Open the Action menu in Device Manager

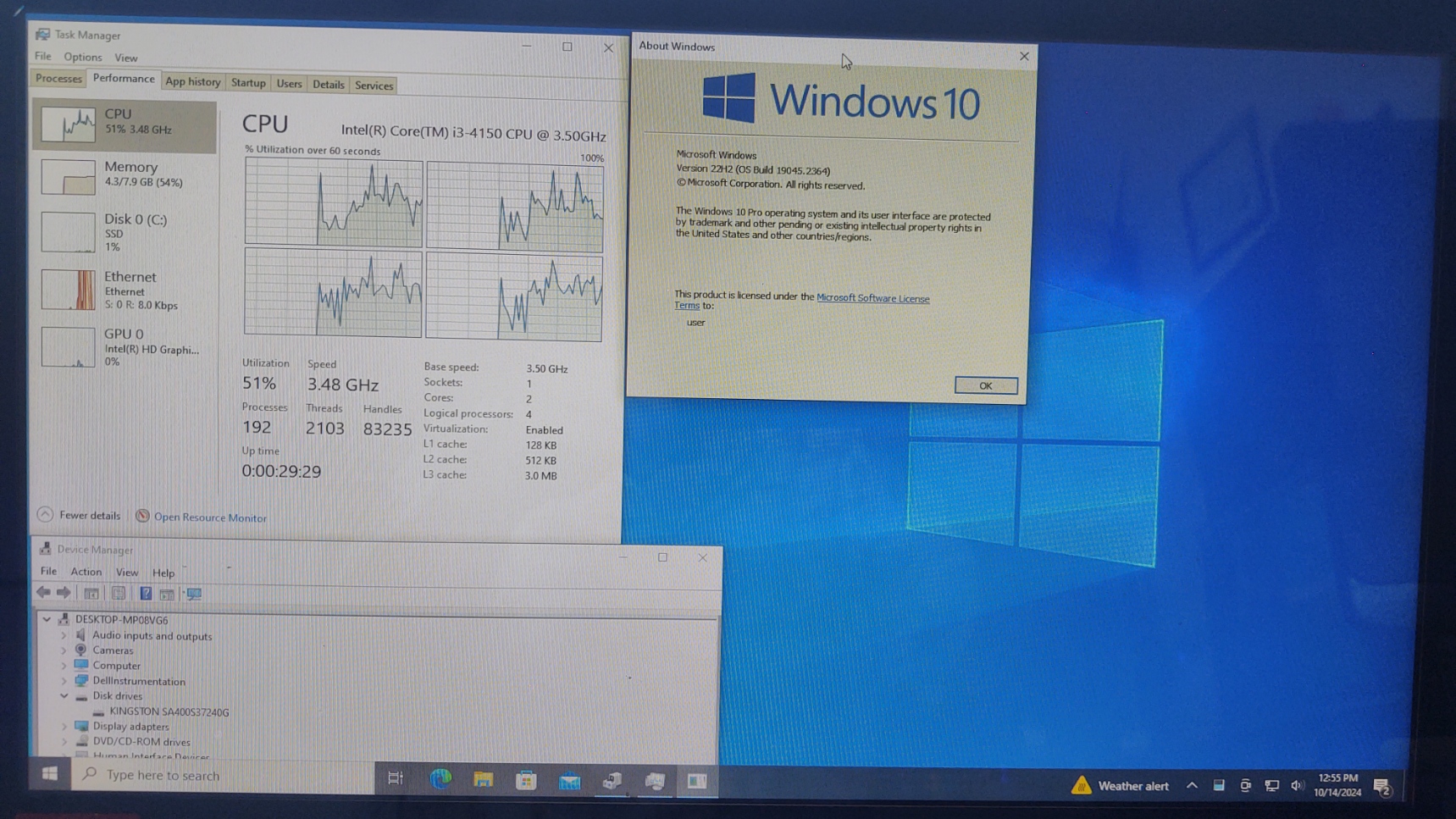tap(86, 573)
